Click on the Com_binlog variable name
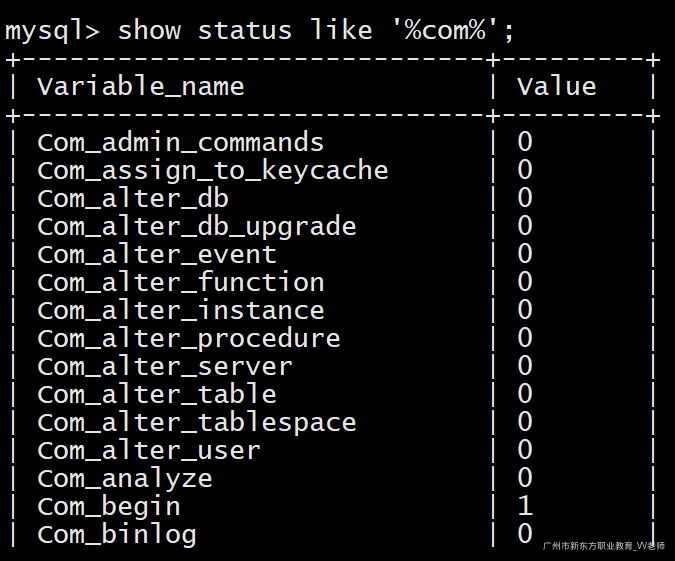The width and height of the screenshot is (675, 561). pyautogui.click(x=117, y=535)
